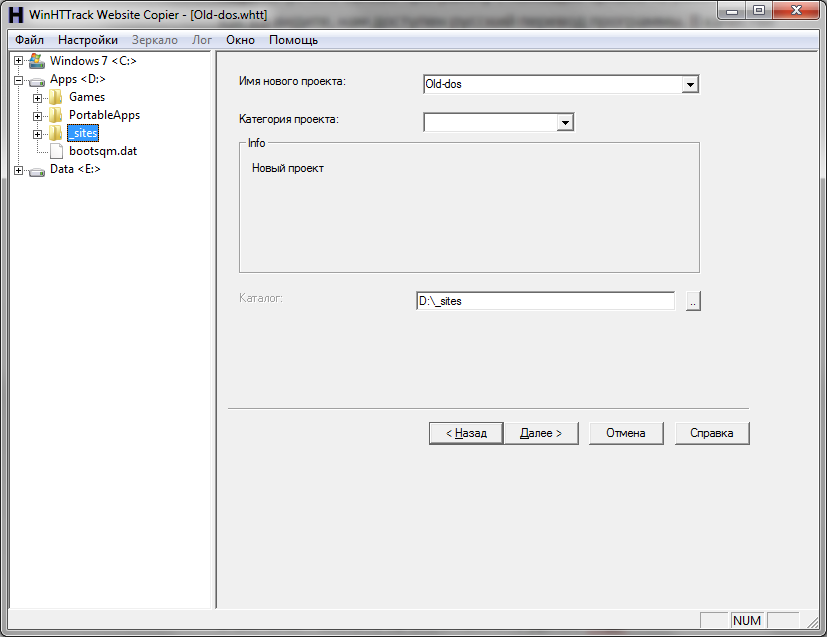
Task: Click the NUM status bar indicator
Action: (x=747, y=621)
